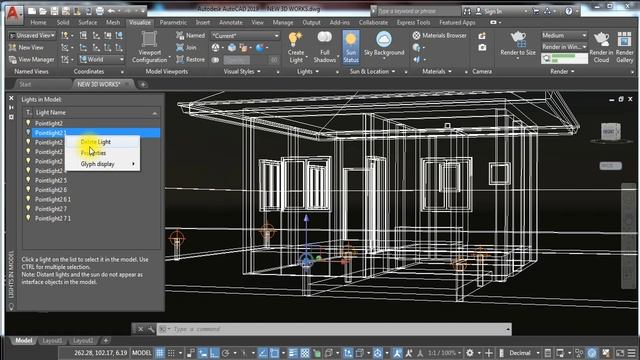Click the command line close button

click(140, 329)
